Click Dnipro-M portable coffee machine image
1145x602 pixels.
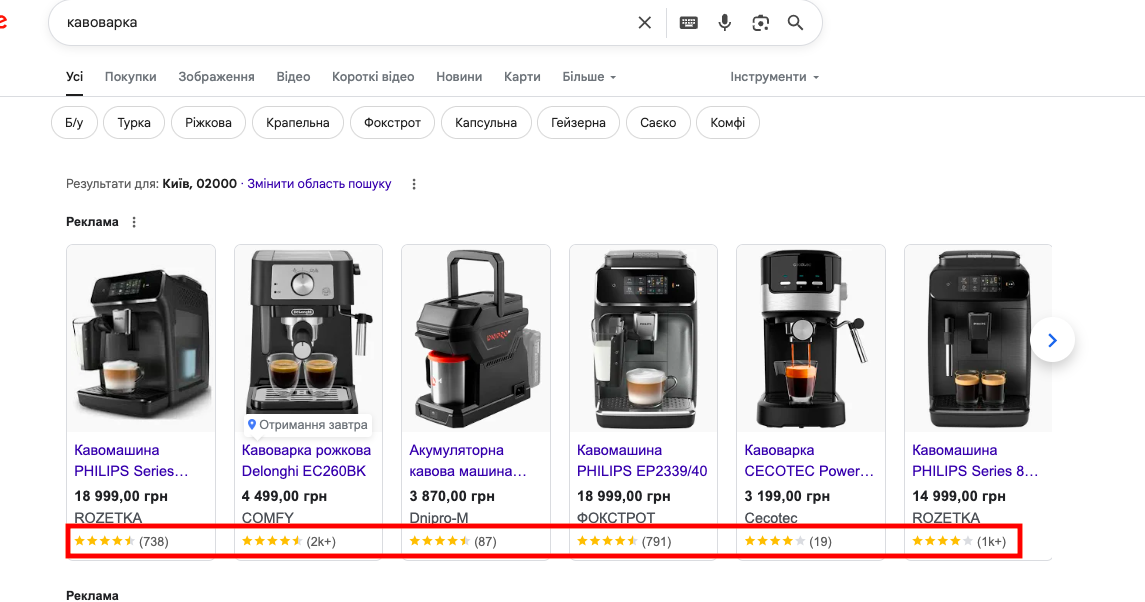click(475, 338)
